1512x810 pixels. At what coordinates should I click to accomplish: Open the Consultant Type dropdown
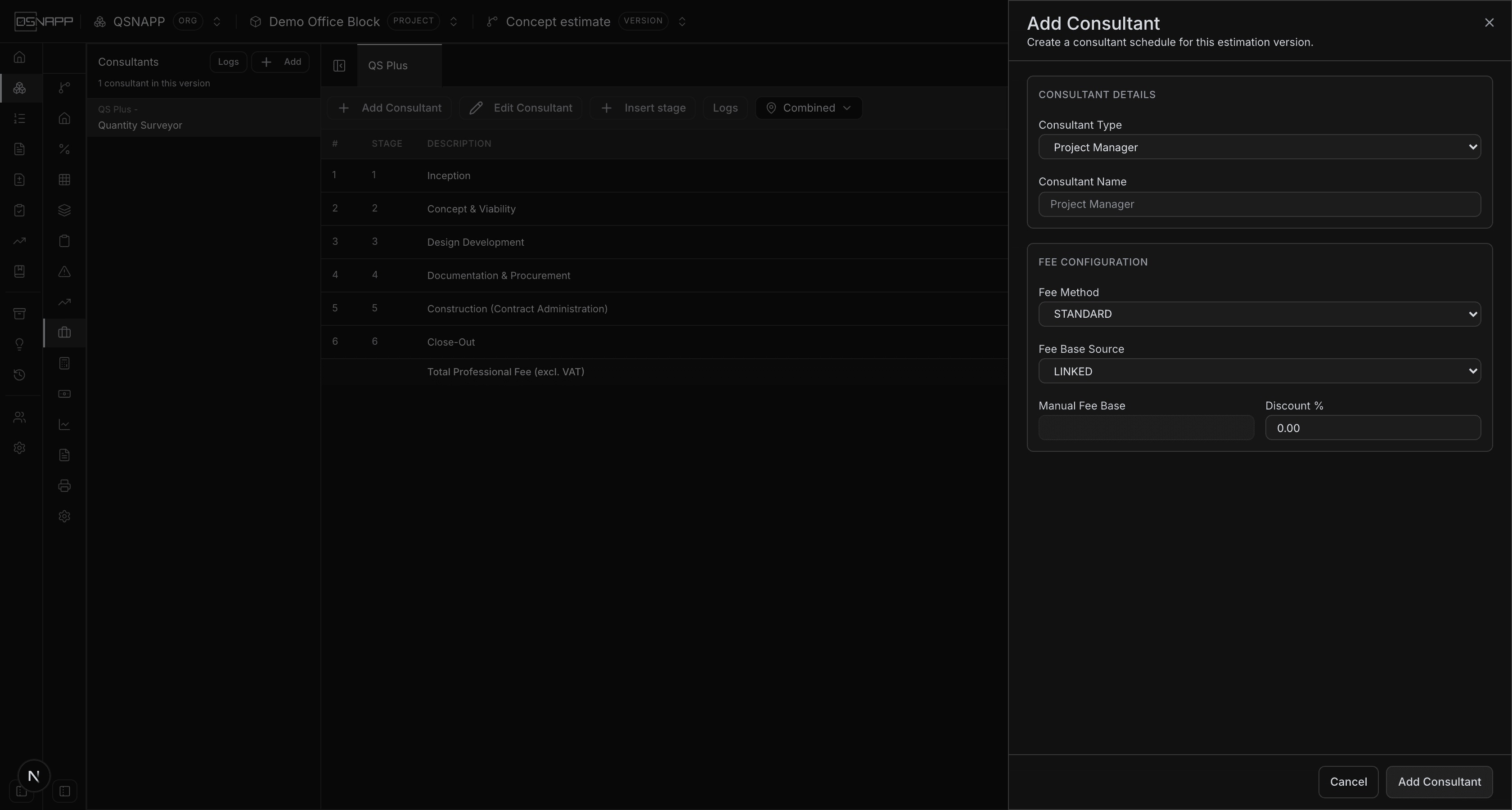point(1259,147)
